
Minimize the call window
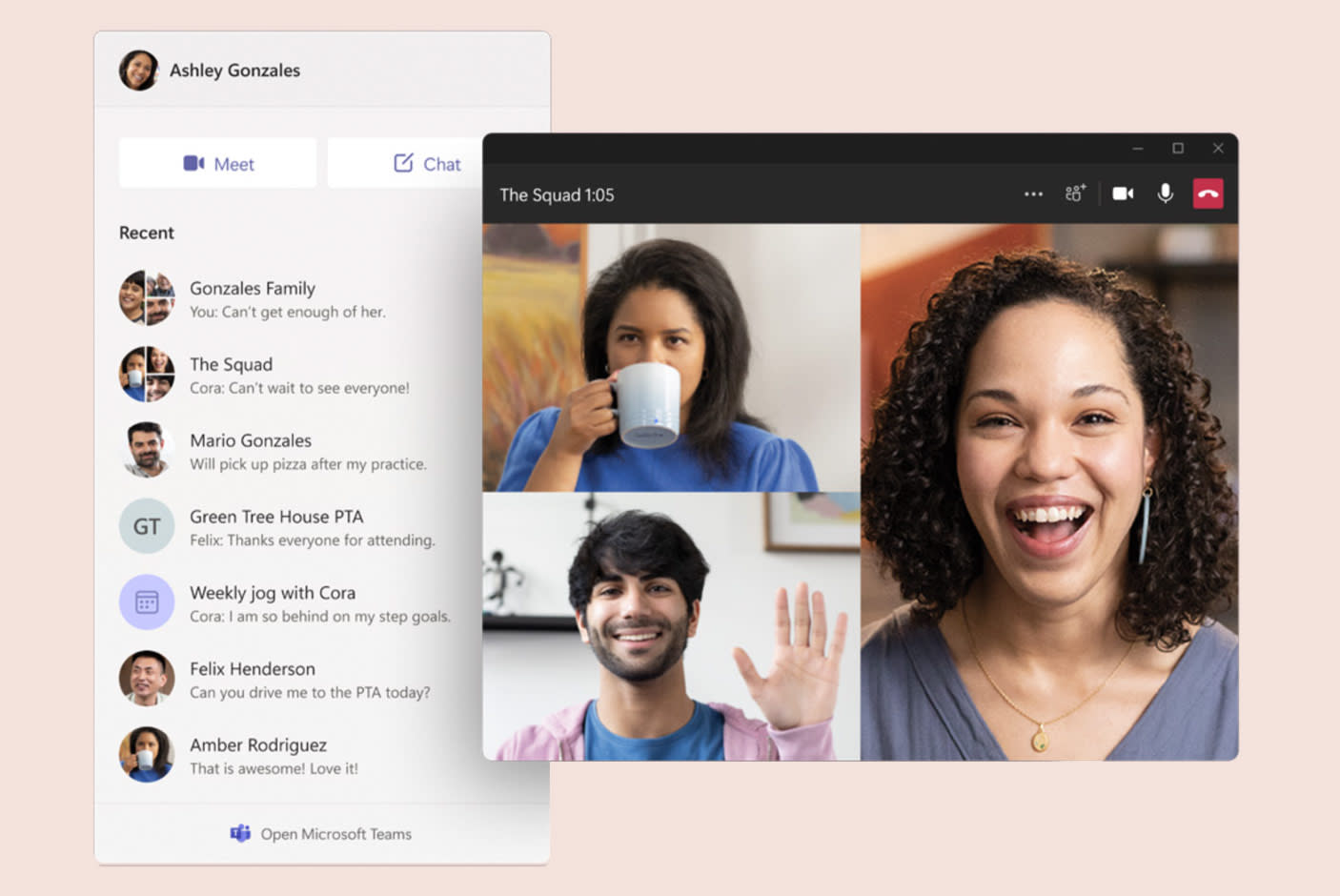tap(1137, 149)
